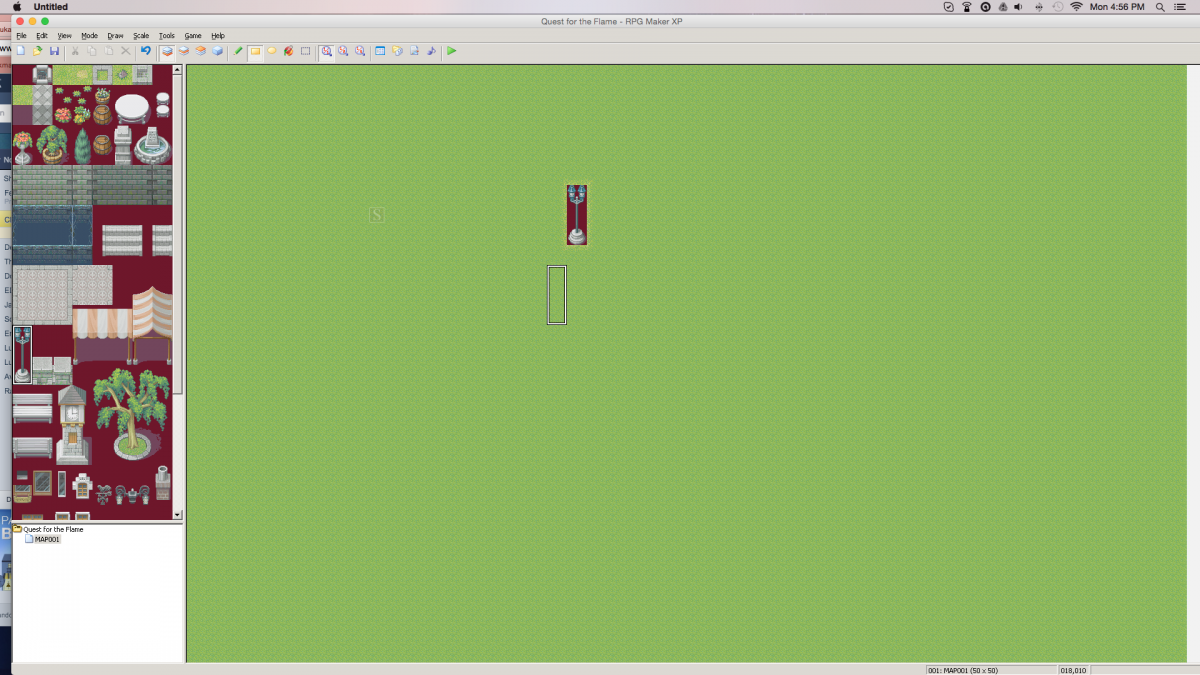Click the Open Project folder icon

point(37,51)
